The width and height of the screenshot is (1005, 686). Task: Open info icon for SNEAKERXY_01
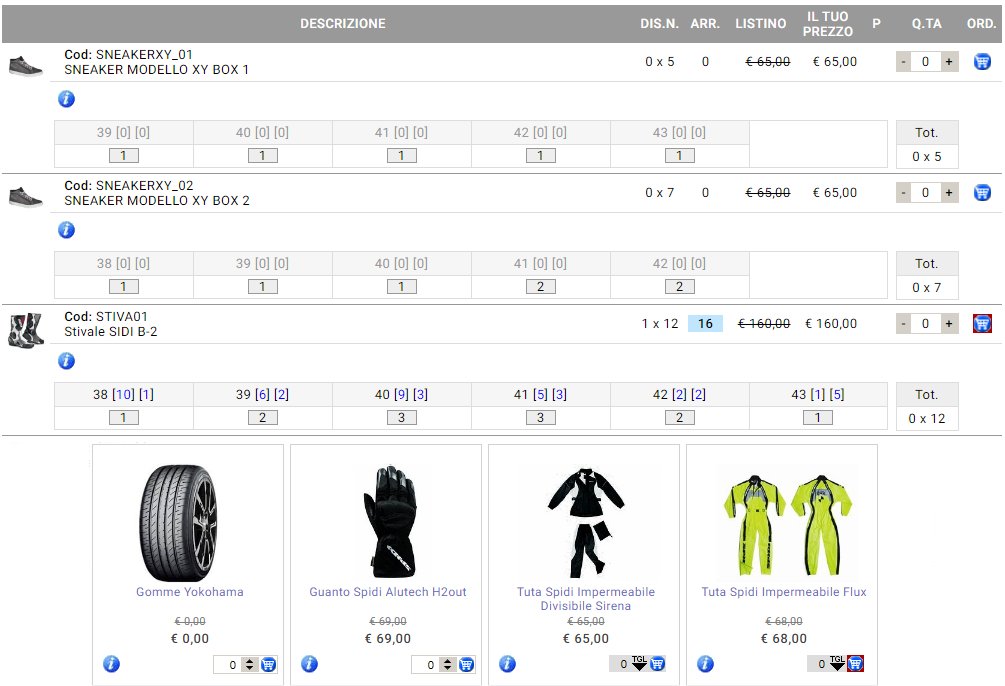[67, 99]
